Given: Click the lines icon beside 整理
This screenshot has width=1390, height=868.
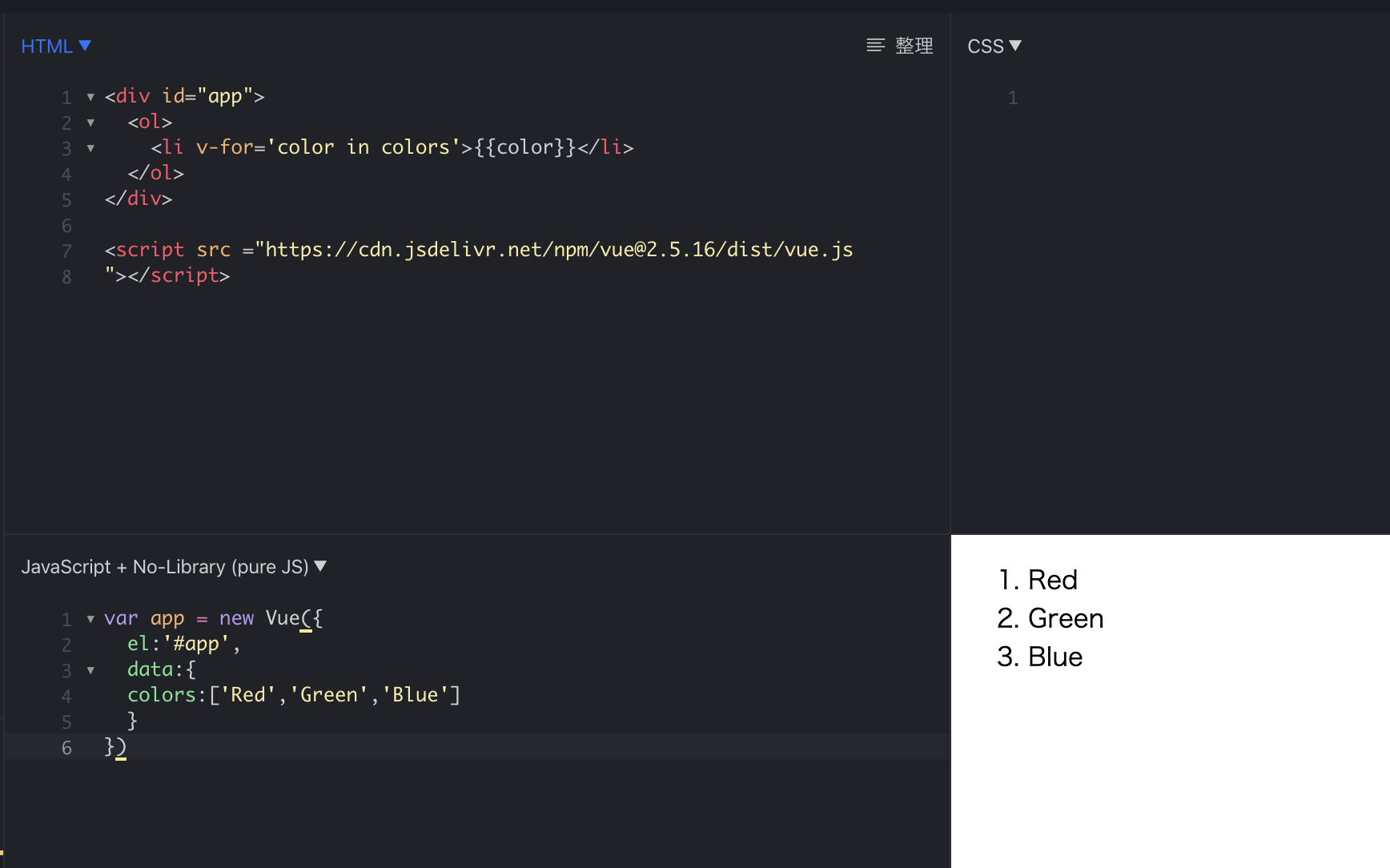Looking at the screenshot, I should [875, 46].
